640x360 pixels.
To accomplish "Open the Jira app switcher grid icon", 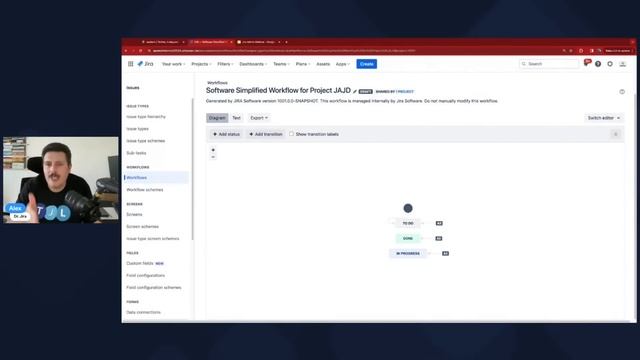I will click(x=131, y=64).
